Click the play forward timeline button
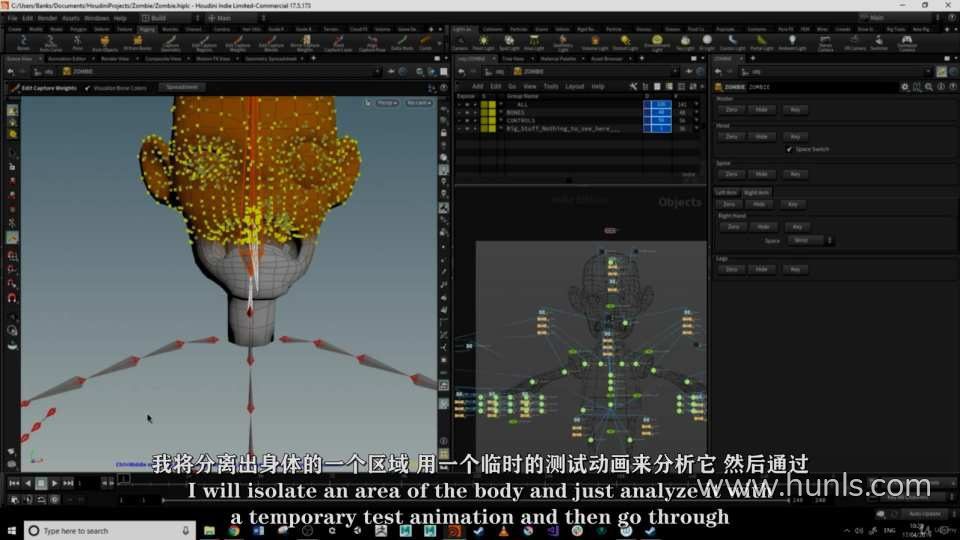Image resolution: width=960 pixels, height=540 pixels. click(54, 483)
